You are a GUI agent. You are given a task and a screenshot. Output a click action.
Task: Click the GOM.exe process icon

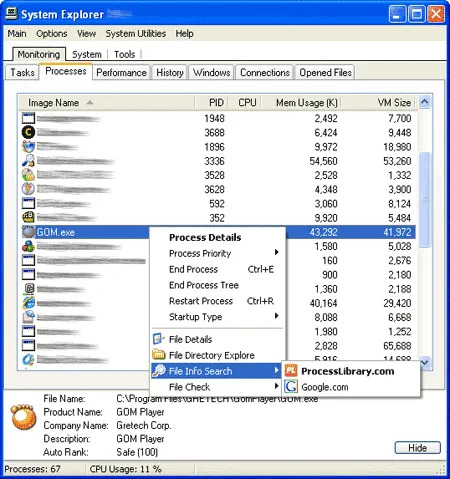point(28,232)
